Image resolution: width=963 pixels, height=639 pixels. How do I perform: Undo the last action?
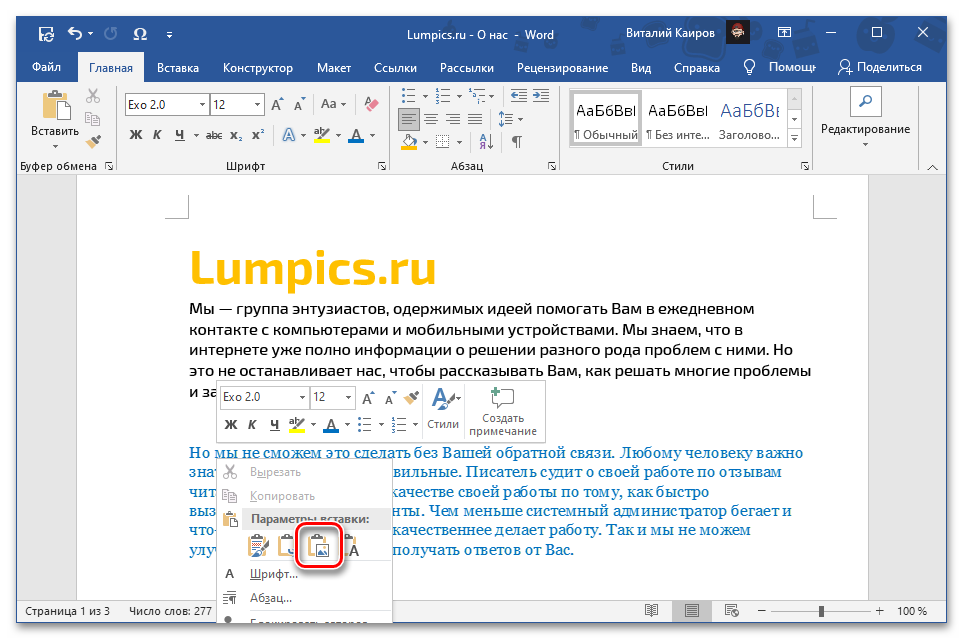pyautogui.click(x=75, y=33)
